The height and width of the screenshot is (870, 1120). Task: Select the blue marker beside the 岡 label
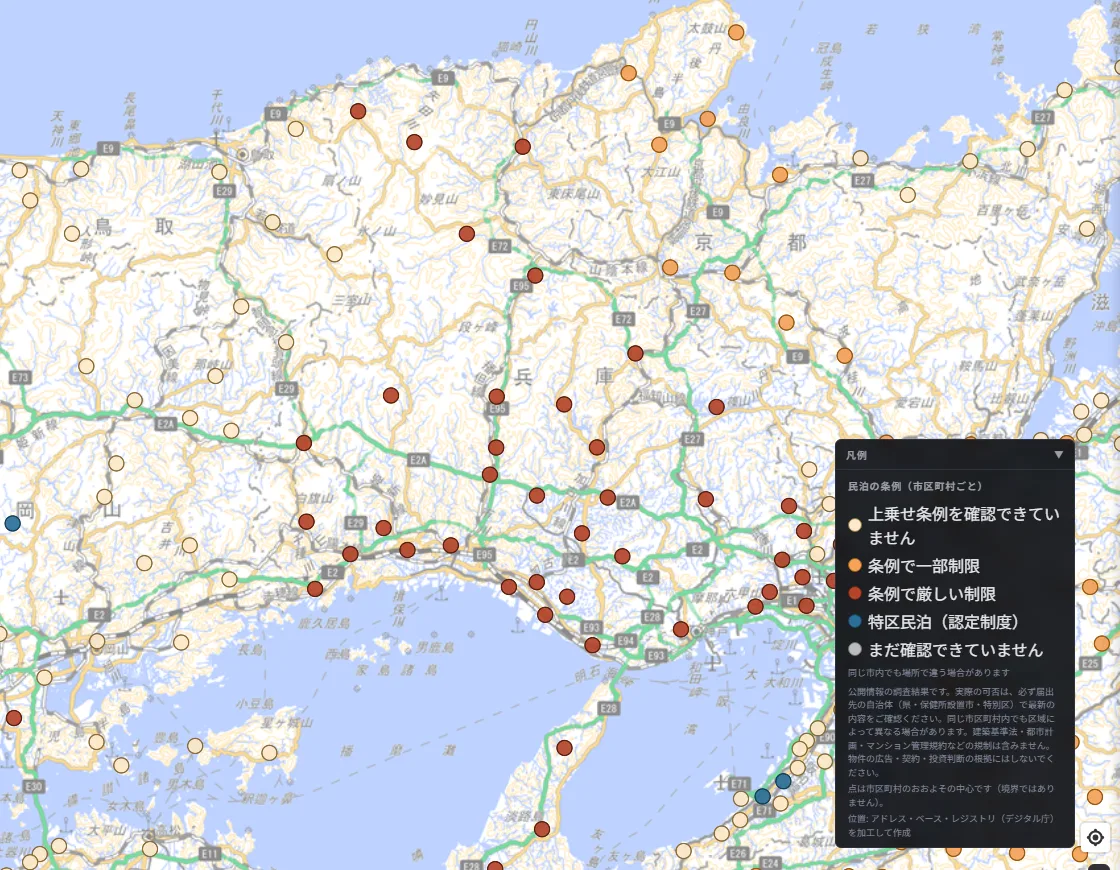(12, 524)
